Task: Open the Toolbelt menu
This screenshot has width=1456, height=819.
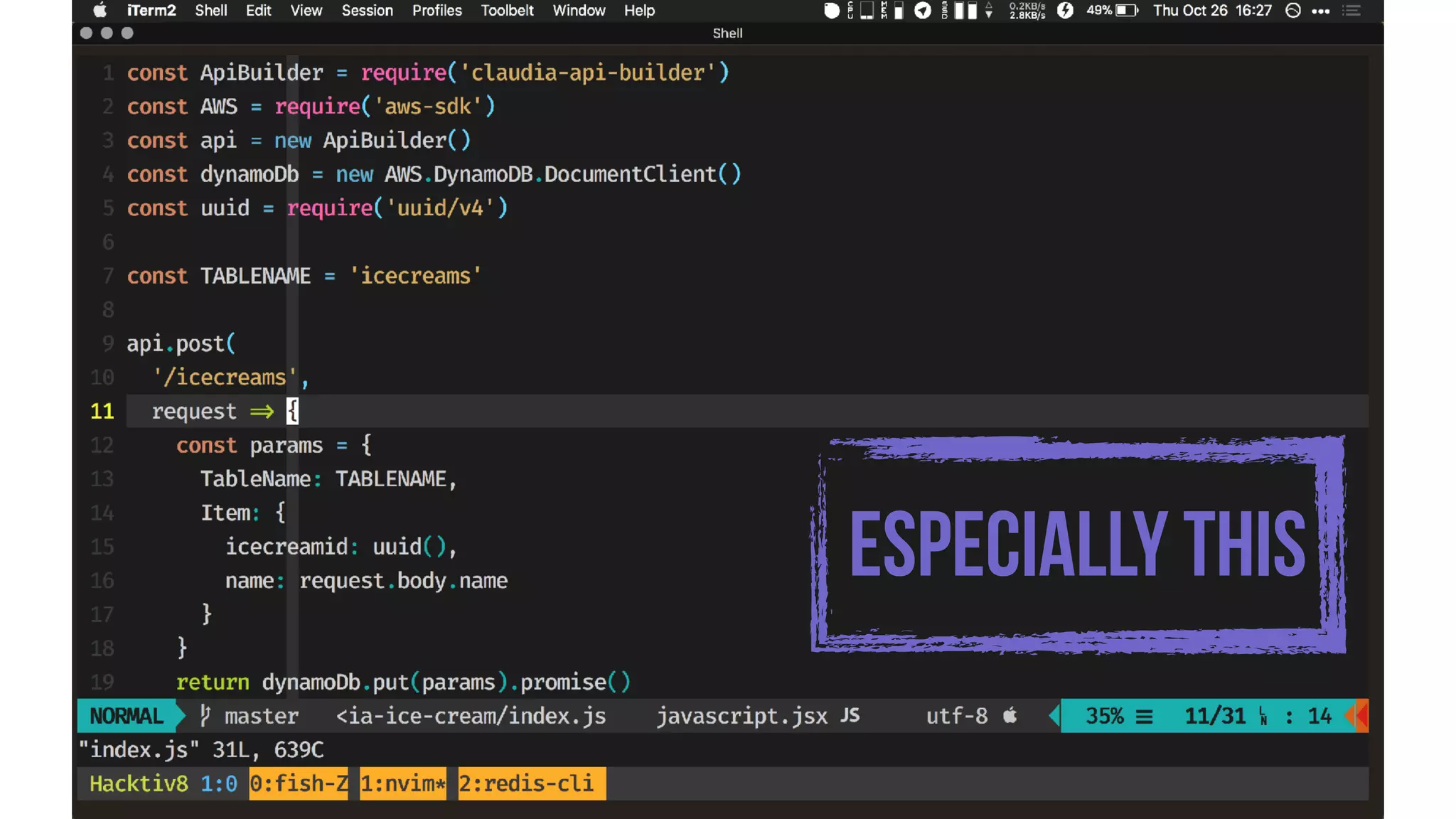Action: click(506, 11)
